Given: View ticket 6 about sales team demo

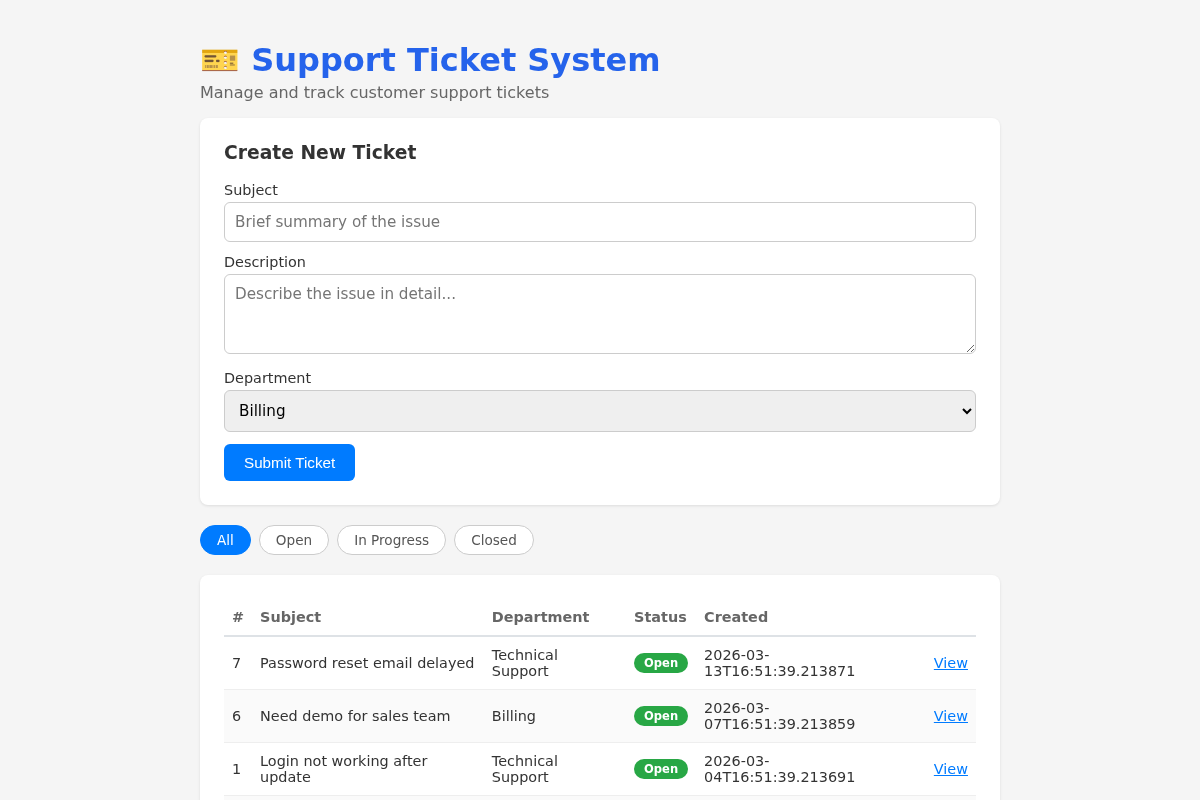Looking at the screenshot, I should coord(950,715).
